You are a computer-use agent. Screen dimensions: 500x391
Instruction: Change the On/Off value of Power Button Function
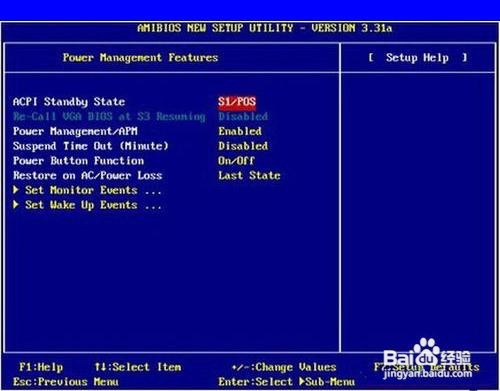(236, 161)
